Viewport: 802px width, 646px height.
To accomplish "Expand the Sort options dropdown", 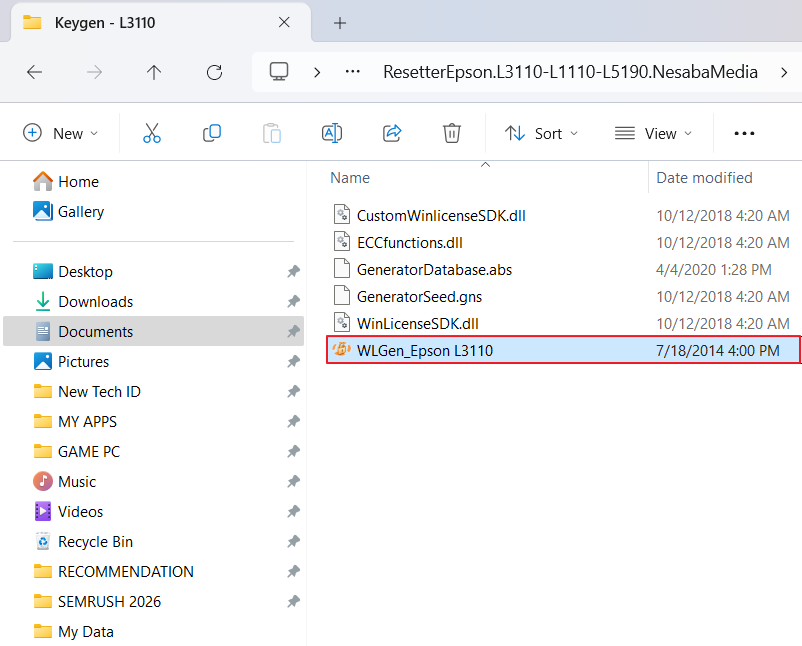I will pos(542,133).
